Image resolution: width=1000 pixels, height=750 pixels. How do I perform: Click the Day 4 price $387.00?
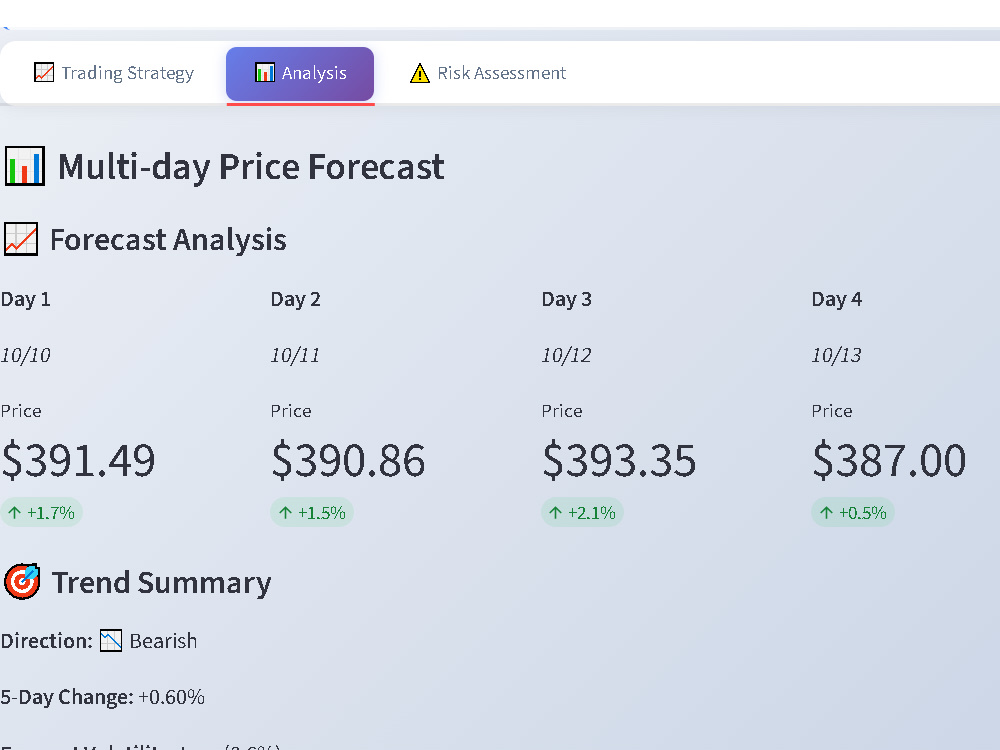point(890,460)
